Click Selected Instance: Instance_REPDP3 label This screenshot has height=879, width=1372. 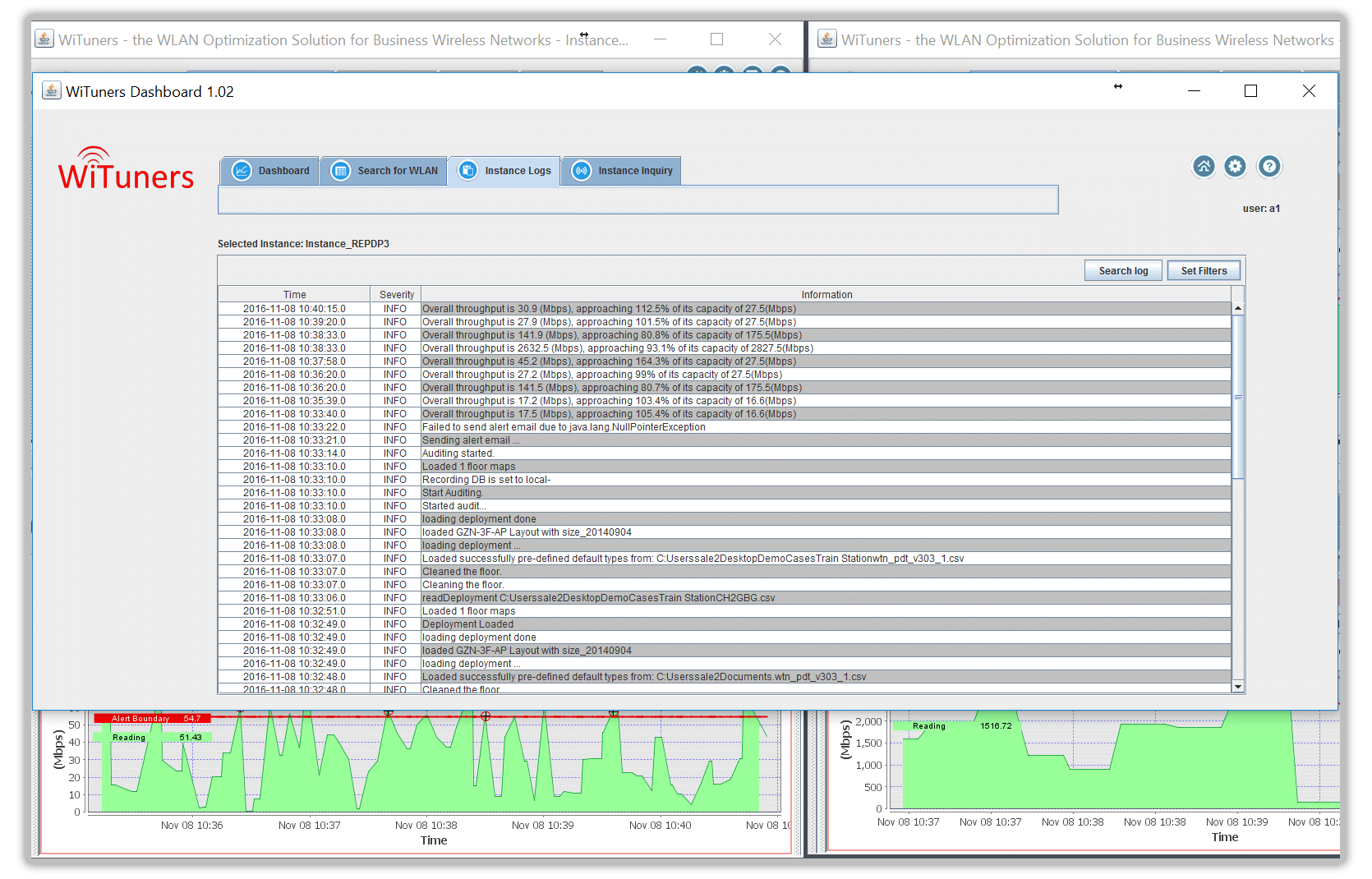303,244
